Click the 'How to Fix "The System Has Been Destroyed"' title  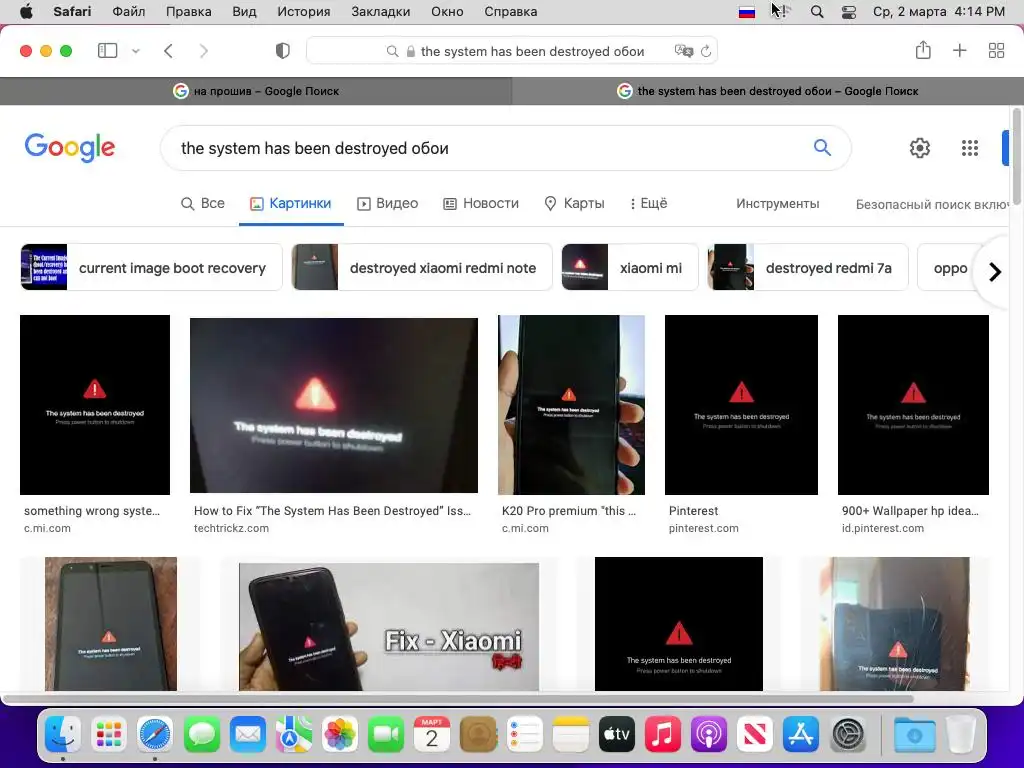point(332,511)
